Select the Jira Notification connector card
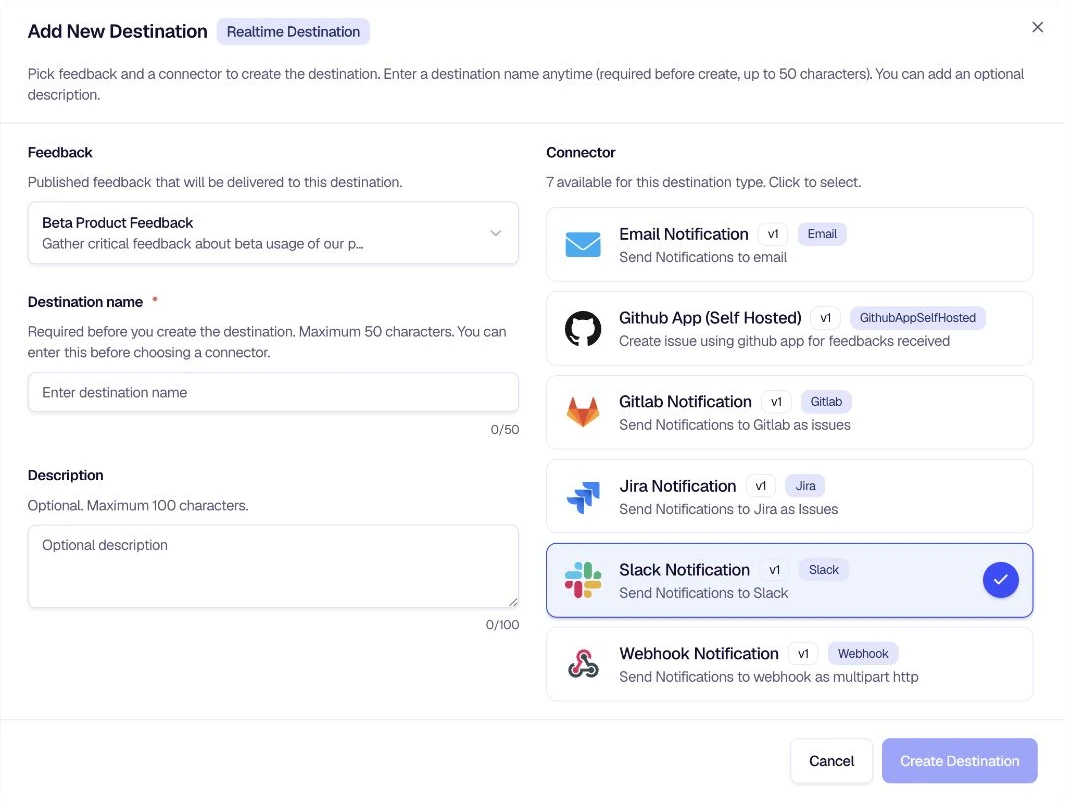 pos(789,497)
